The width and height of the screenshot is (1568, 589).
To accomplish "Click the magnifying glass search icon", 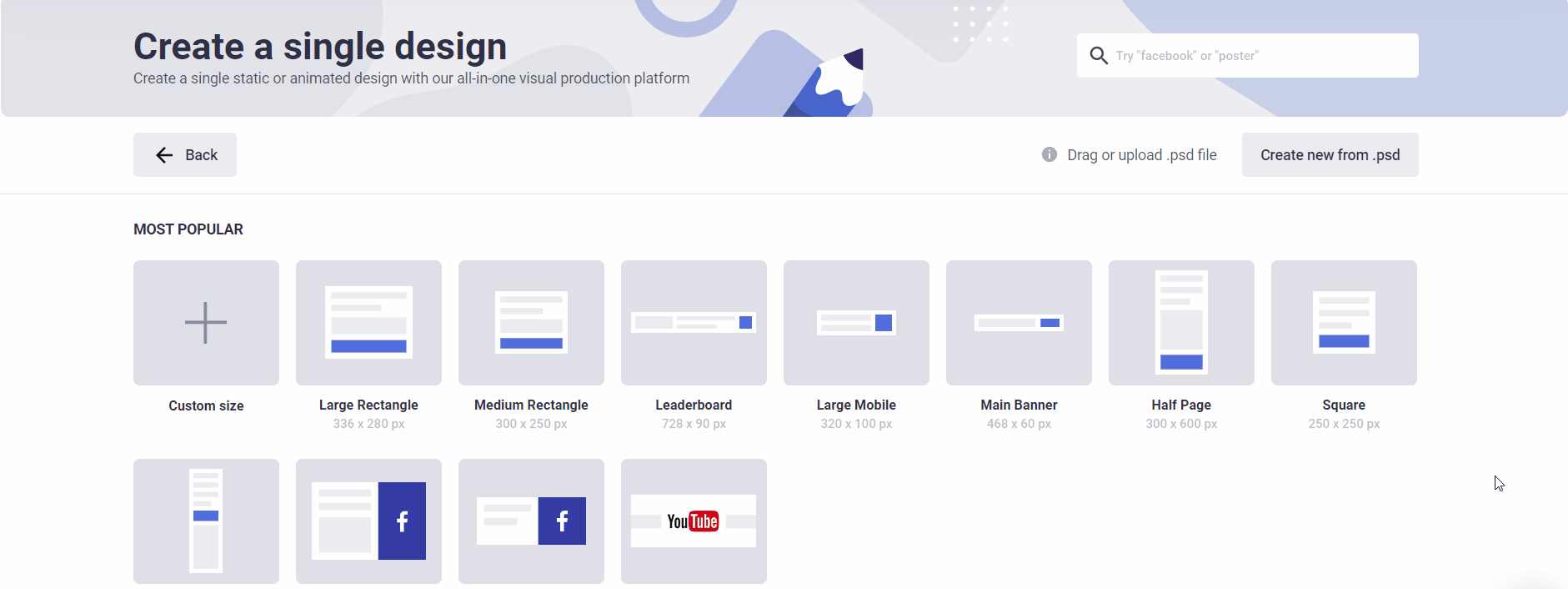I will (1099, 56).
